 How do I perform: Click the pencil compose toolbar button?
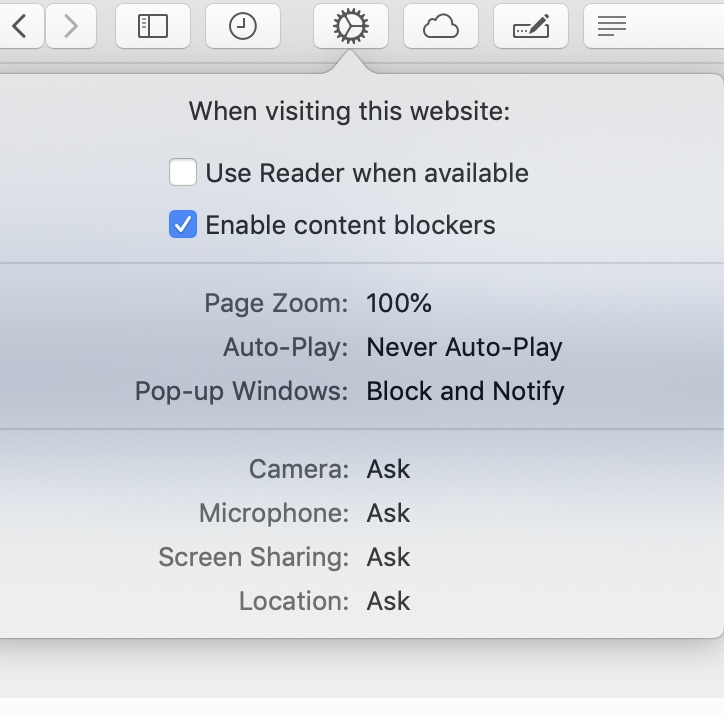tap(530, 26)
